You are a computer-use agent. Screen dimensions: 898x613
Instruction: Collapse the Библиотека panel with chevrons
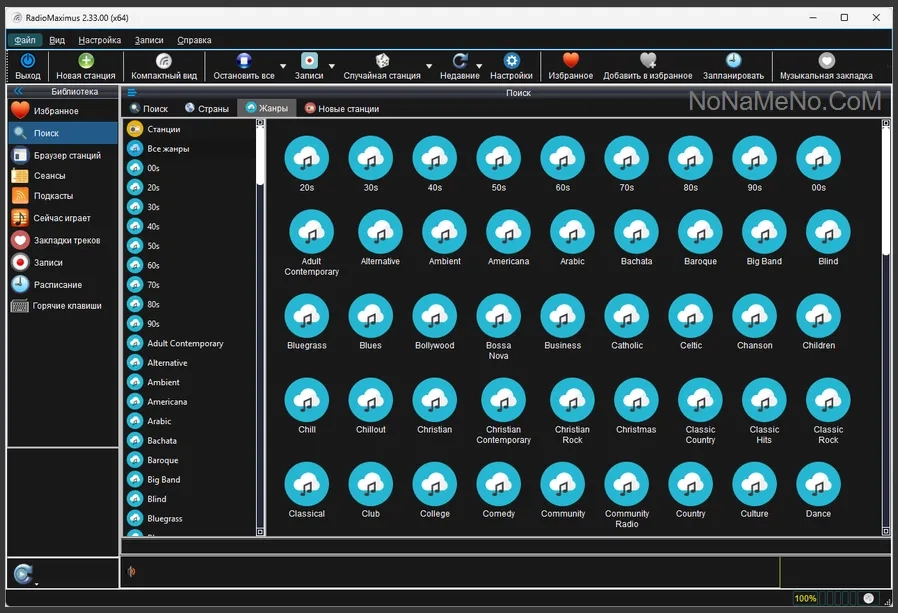(x=17, y=91)
